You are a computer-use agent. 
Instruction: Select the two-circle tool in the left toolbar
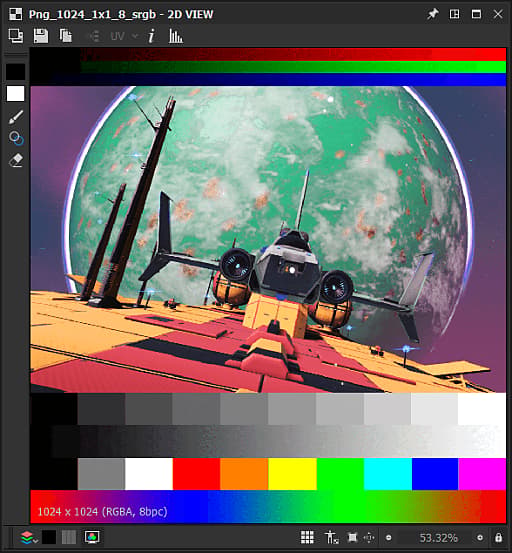16,138
